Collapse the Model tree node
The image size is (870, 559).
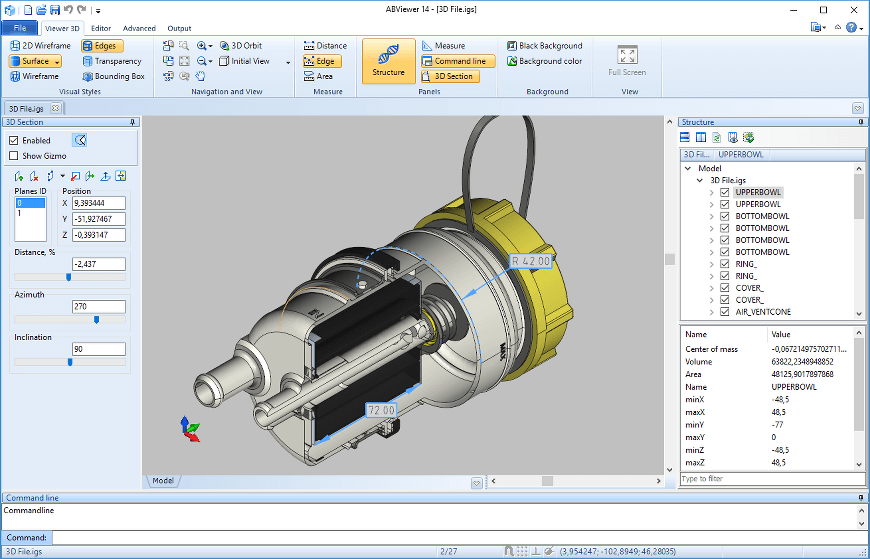687,168
